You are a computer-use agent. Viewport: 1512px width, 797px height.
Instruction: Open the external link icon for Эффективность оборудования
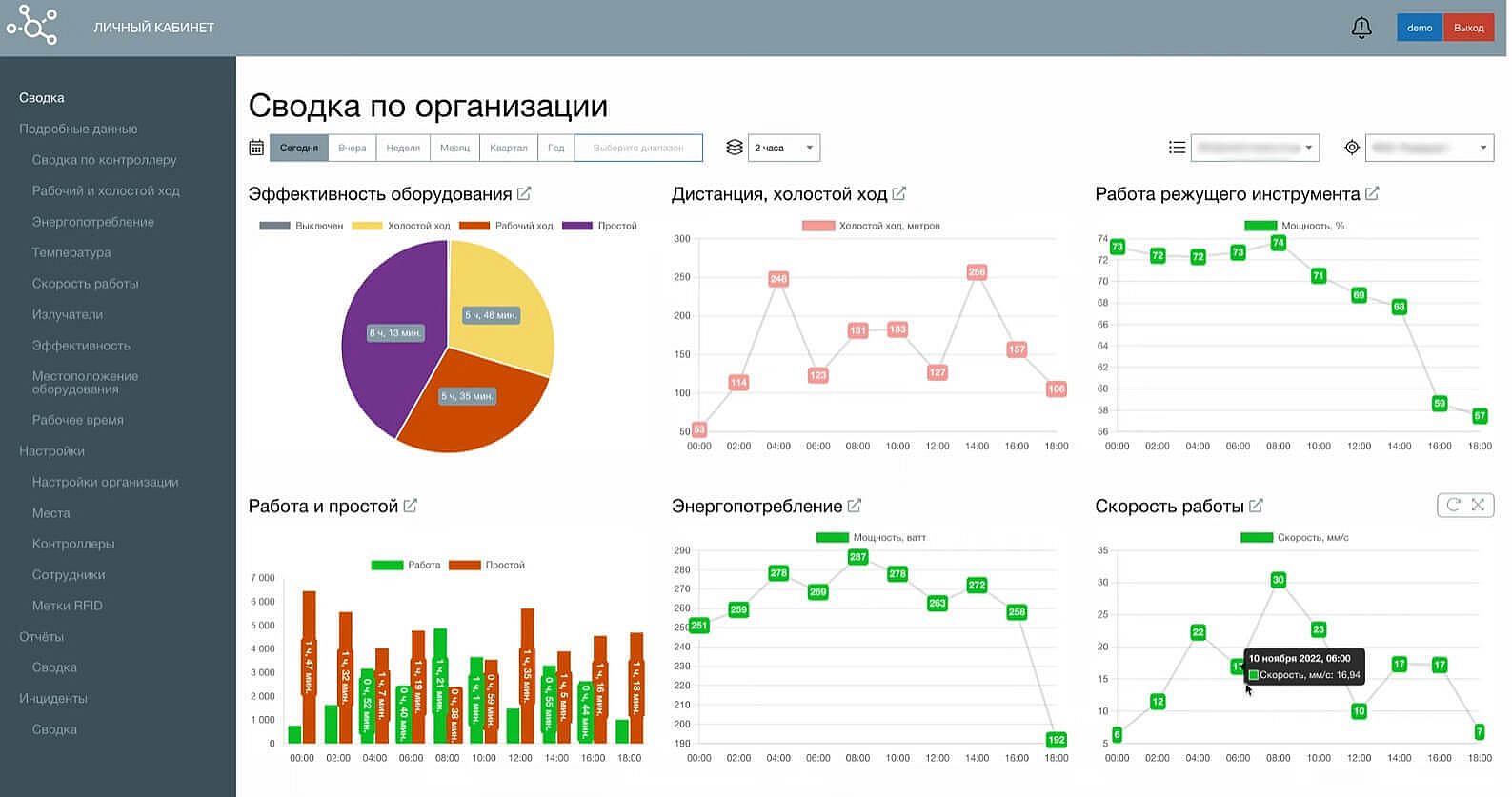[x=524, y=193]
